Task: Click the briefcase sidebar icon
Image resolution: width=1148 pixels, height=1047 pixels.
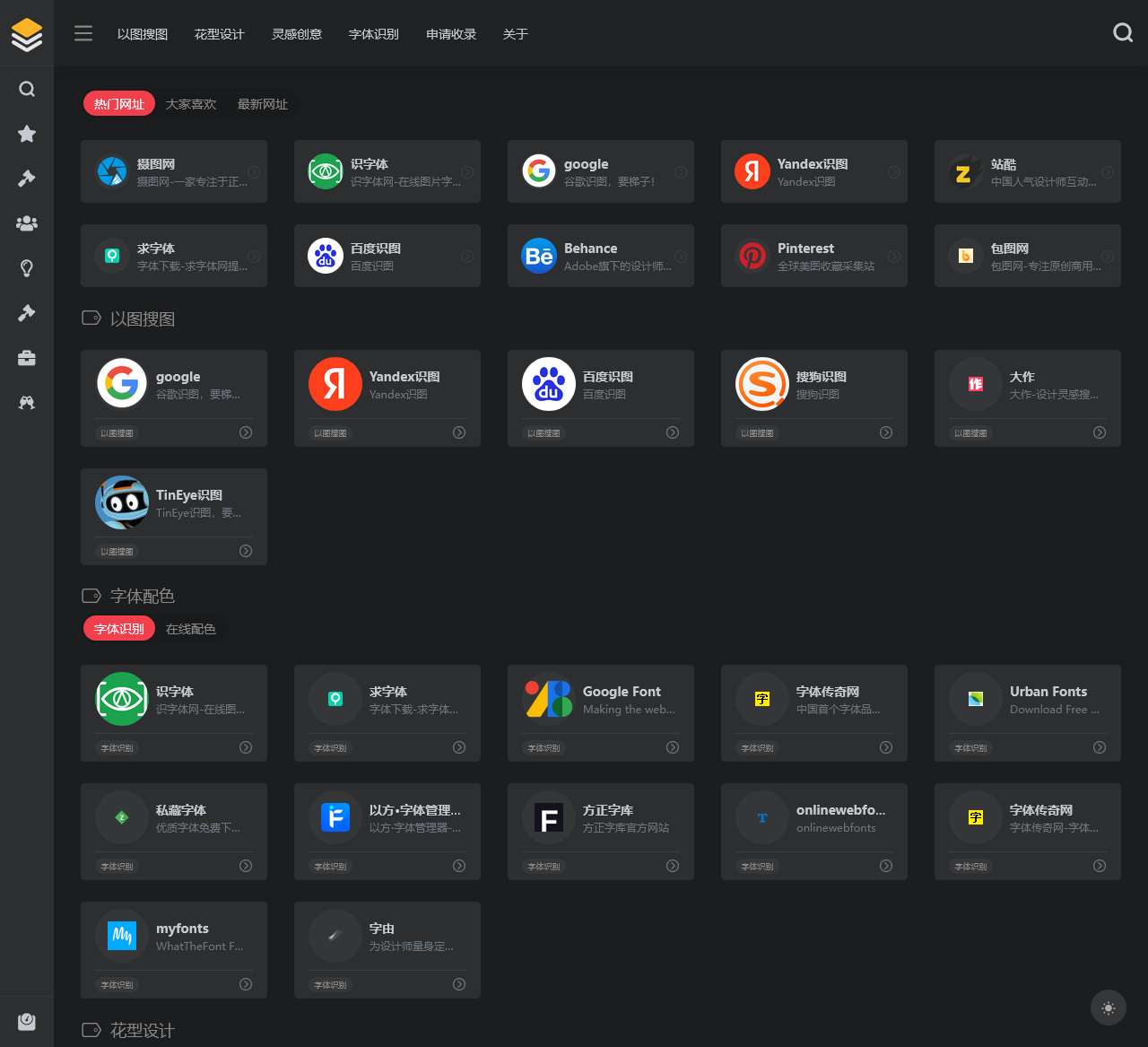Action: (x=27, y=358)
